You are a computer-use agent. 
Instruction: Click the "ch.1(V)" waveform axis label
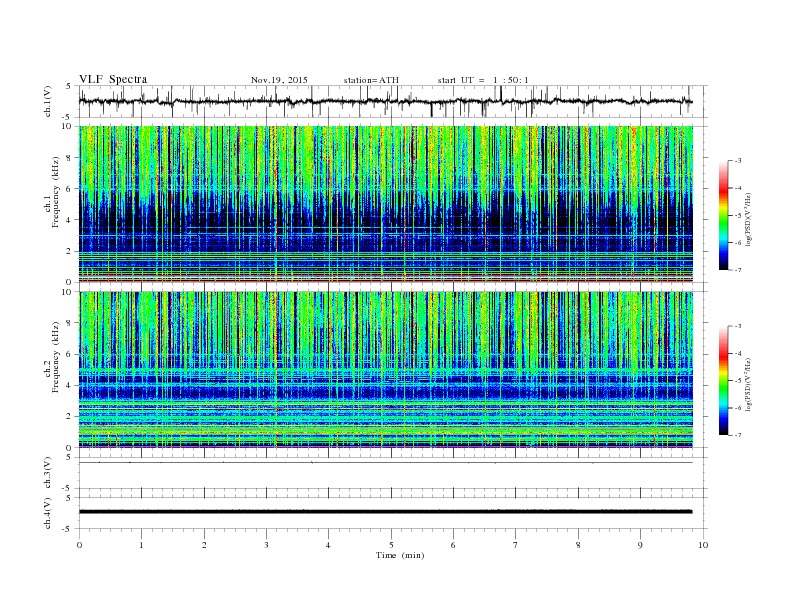click(x=48, y=101)
